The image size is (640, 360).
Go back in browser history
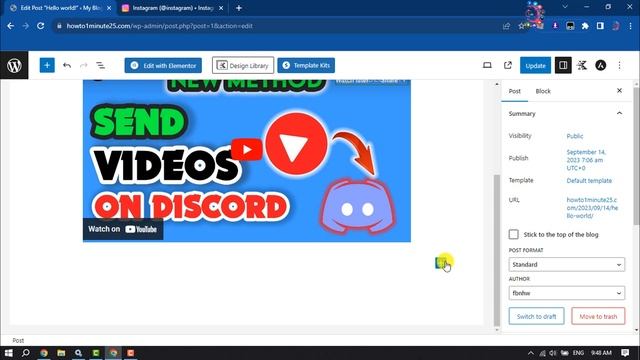pyautogui.click(x=11, y=26)
